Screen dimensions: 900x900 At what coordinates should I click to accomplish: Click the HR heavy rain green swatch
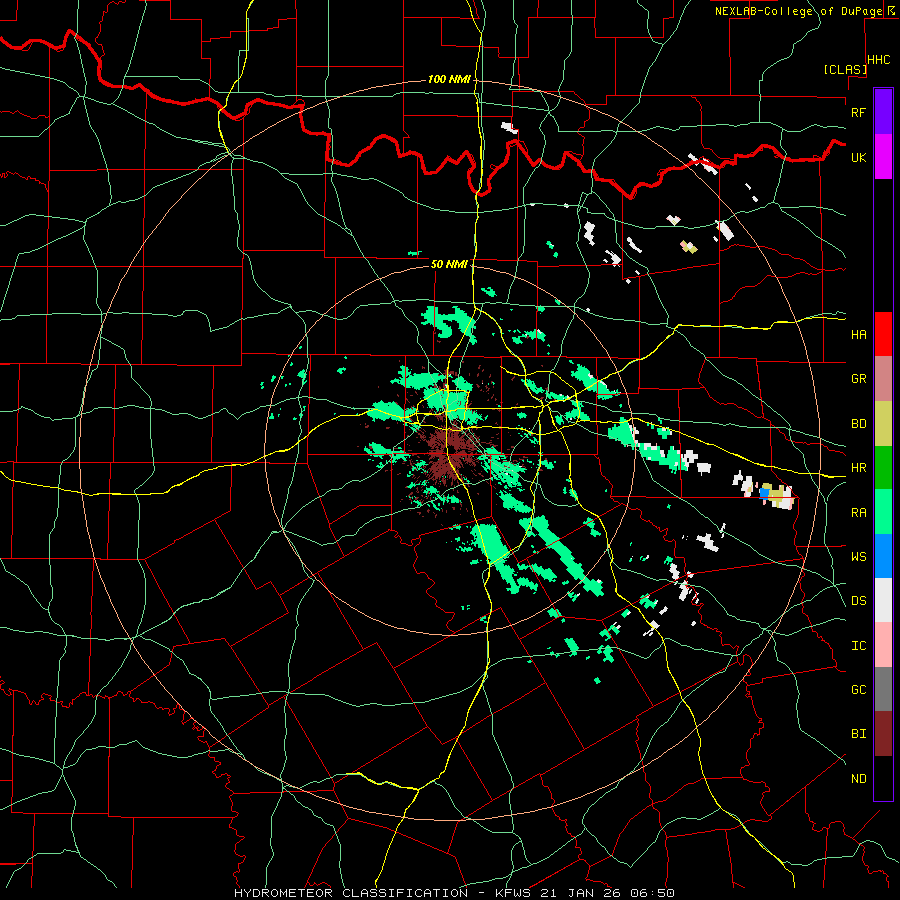tap(883, 467)
